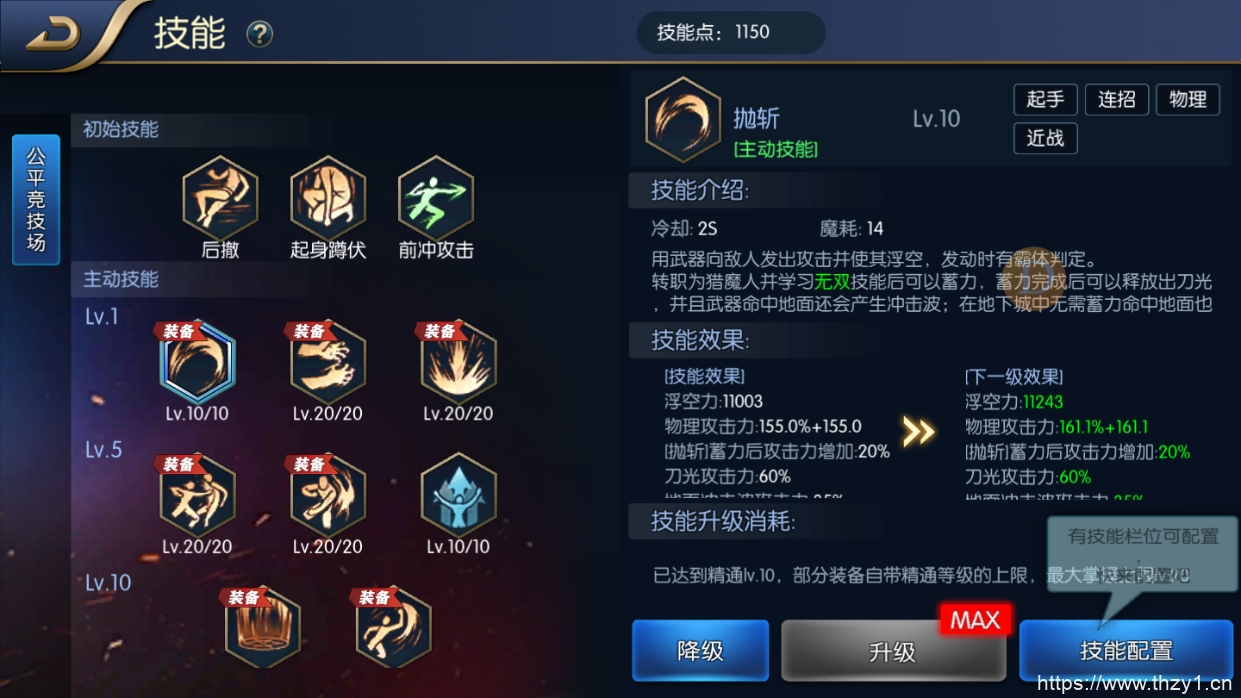Pick the first Lv.5 row skill icon
1241x698 pixels.
coord(197,495)
